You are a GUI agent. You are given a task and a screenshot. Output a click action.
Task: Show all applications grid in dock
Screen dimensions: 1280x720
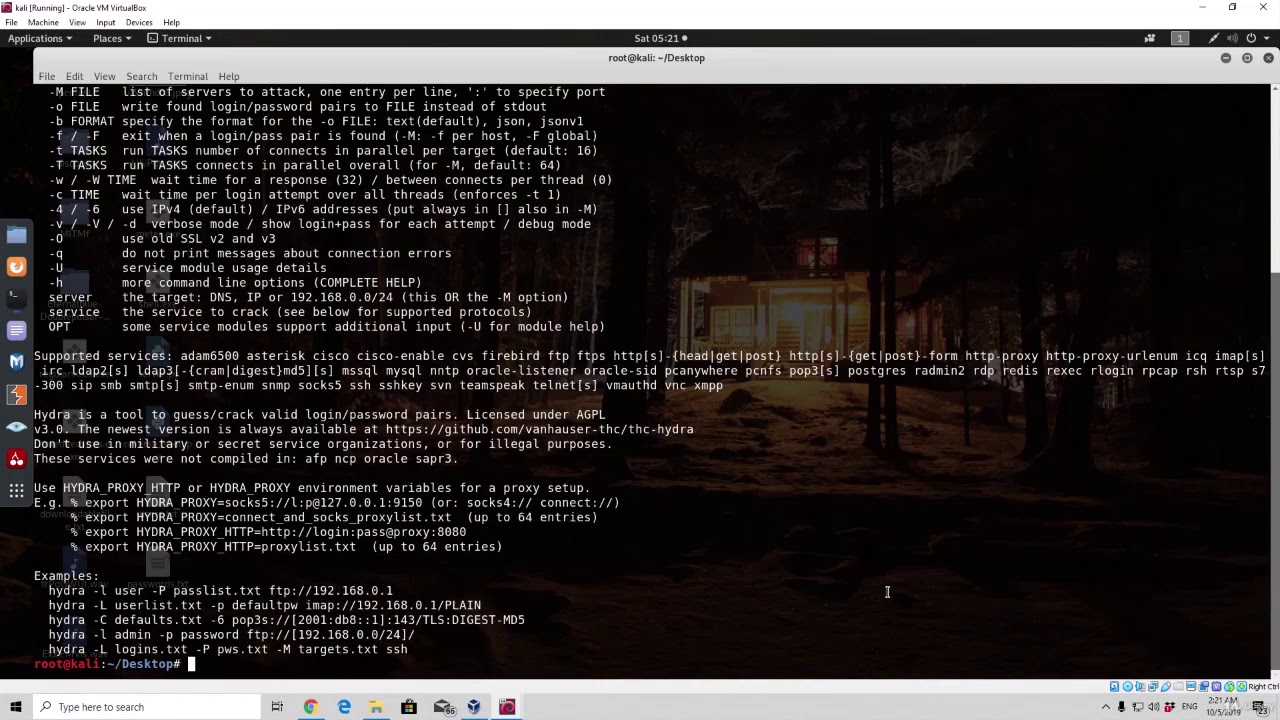click(x=16, y=491)
